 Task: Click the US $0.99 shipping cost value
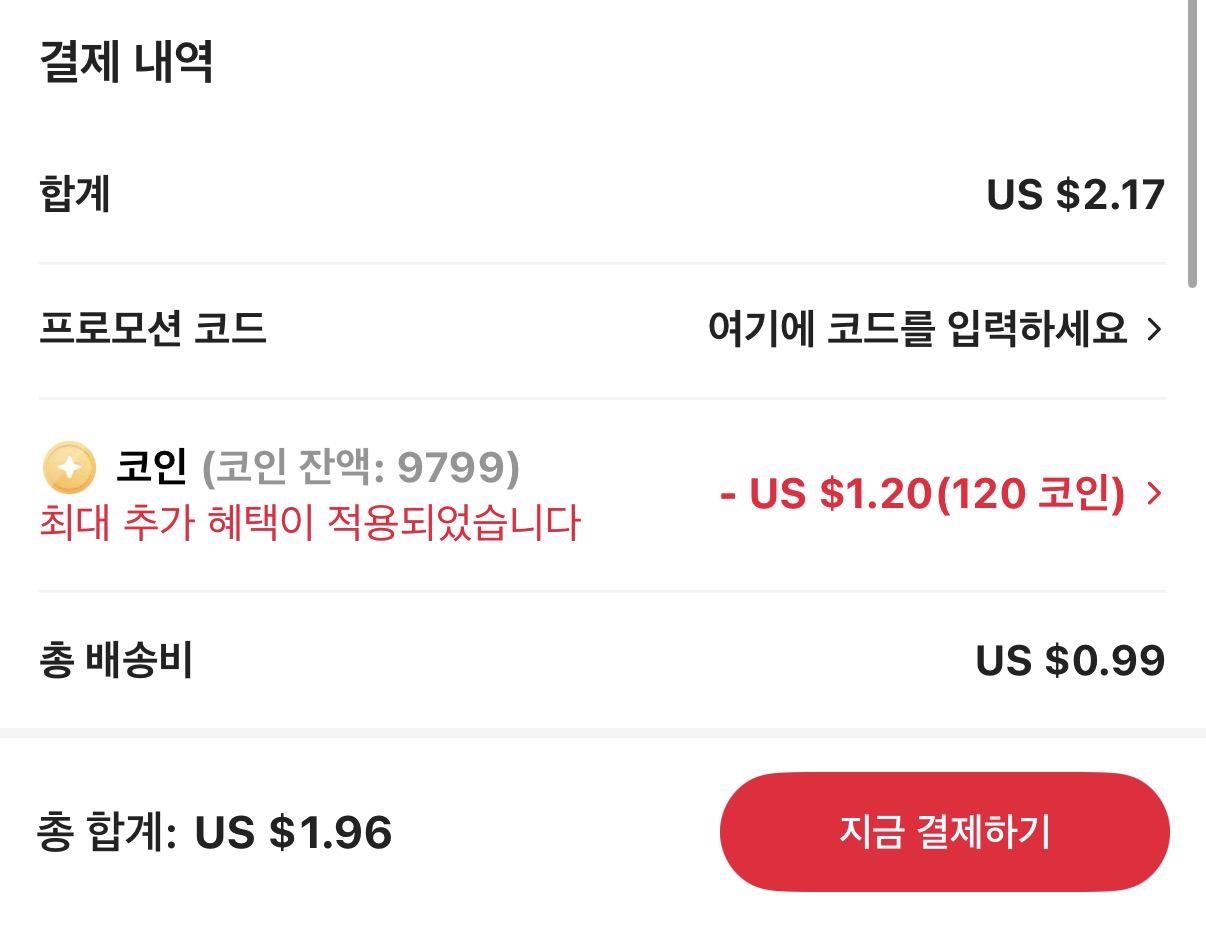(x=1071, y=659)
